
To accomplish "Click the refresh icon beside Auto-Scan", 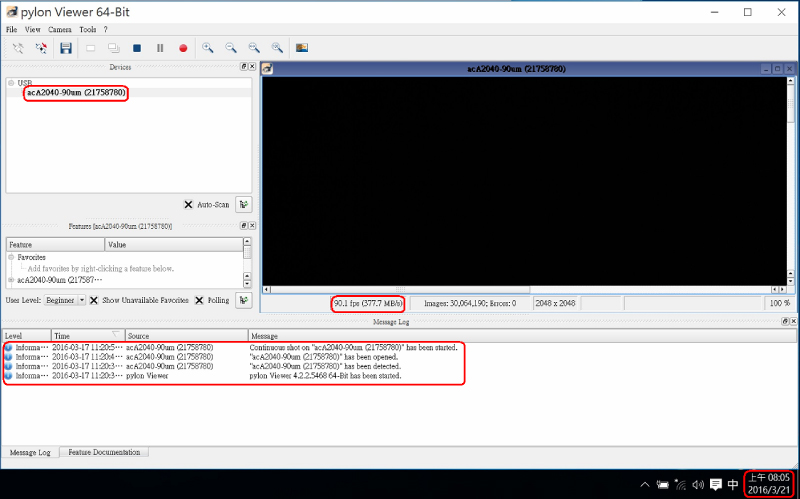I will click(243, 205).
